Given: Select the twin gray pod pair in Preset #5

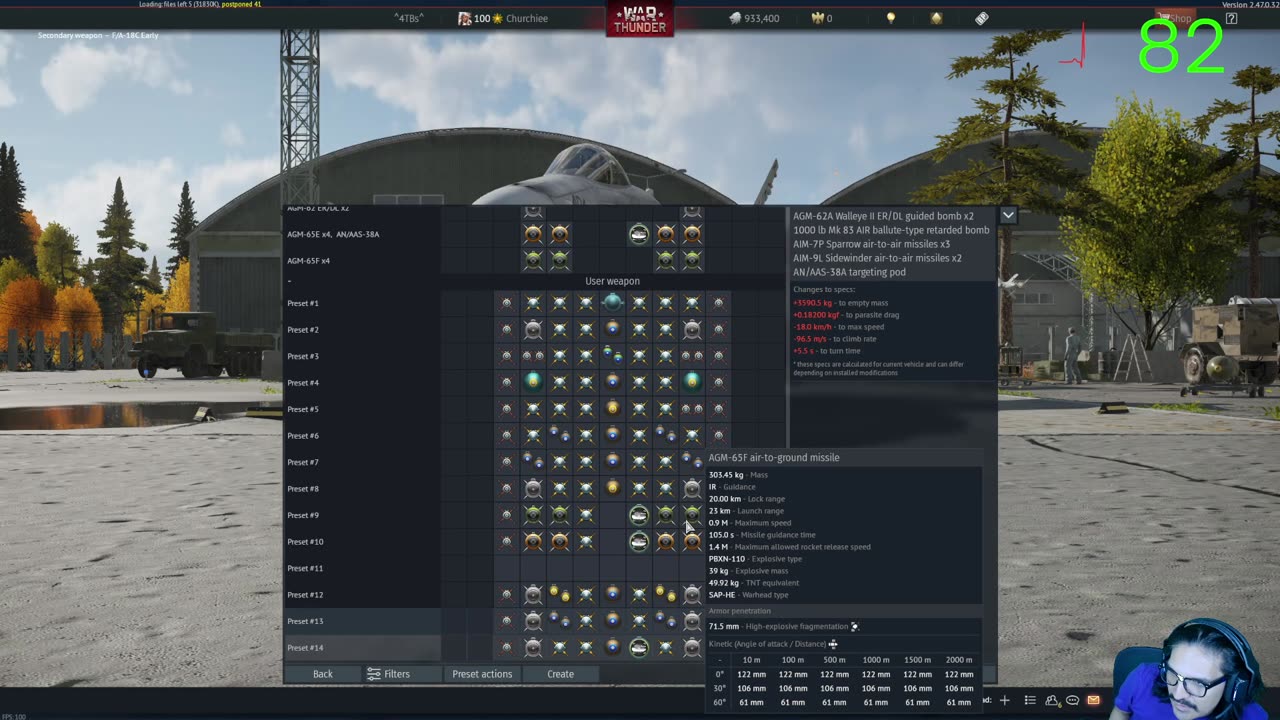Looking at the screenshot, I should [692, 408].
